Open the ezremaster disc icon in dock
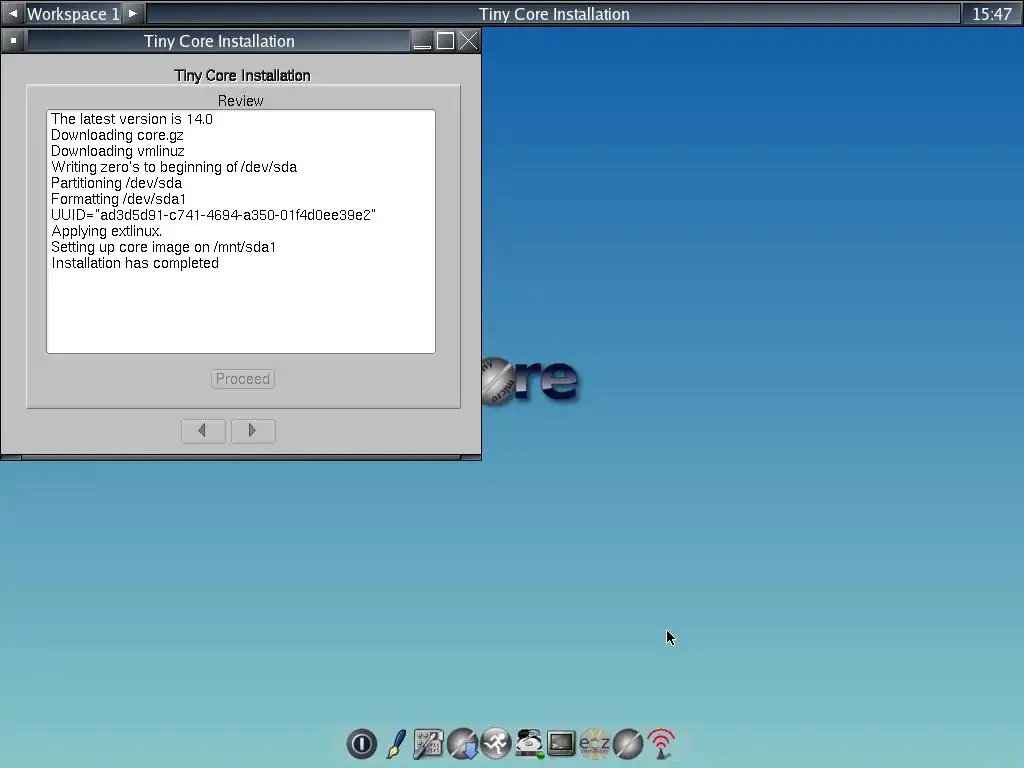Image resolution: width=1024 pixels, height=768 pixels. [x=595, y=744]
